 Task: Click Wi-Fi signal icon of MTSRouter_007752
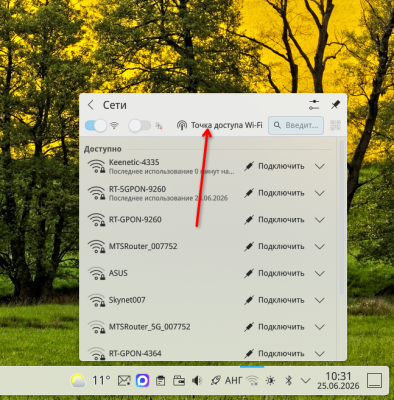[x=96, y=247]
